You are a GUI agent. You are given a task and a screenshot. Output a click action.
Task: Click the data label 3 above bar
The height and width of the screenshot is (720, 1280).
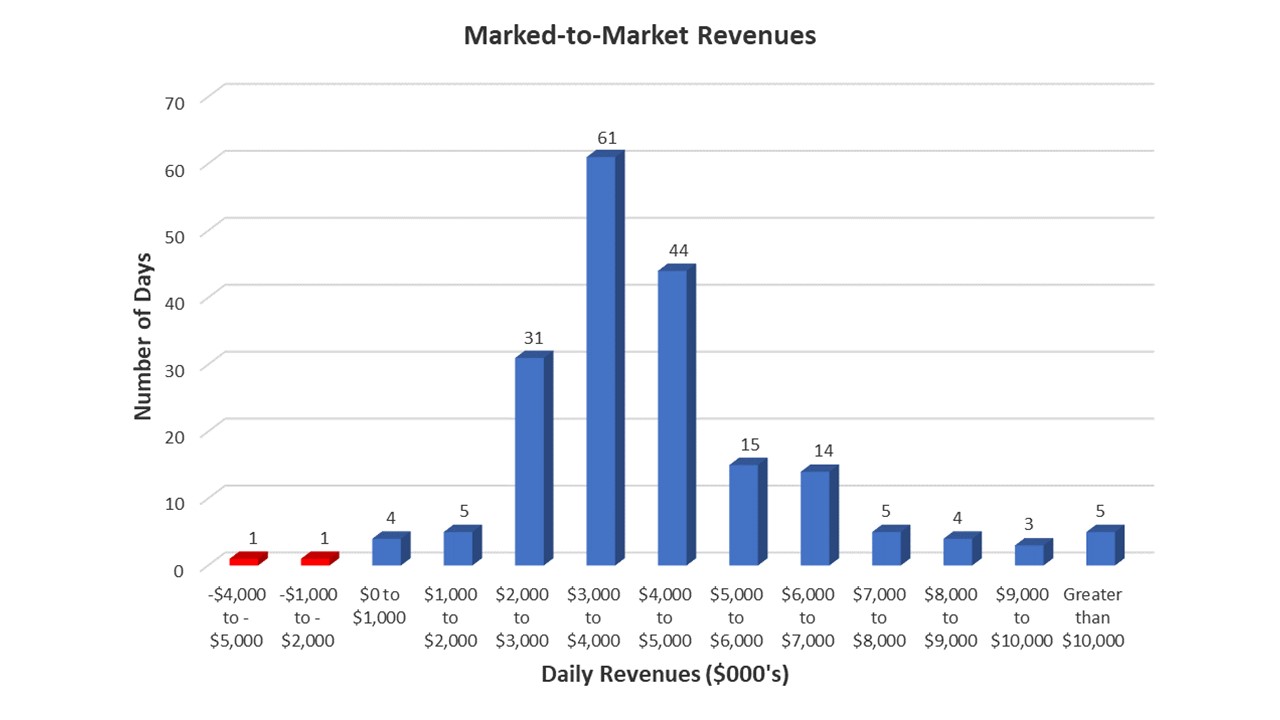click(1028, 524)
